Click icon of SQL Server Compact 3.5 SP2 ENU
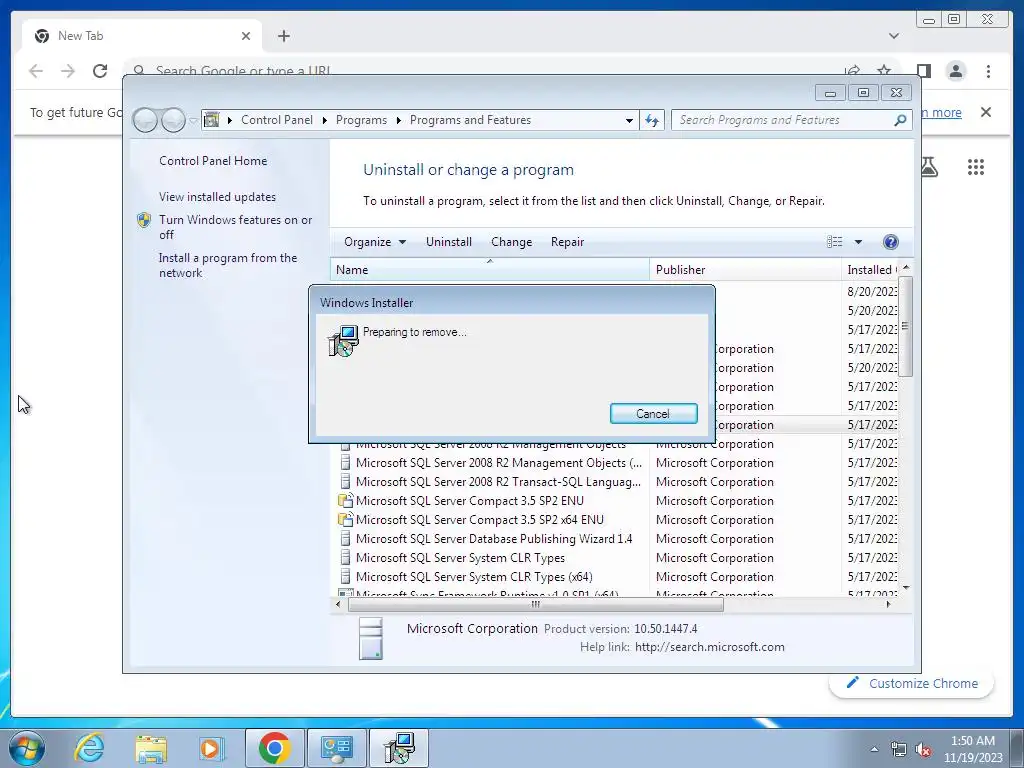Screen dimensions: 1024x768 [345, 501]
